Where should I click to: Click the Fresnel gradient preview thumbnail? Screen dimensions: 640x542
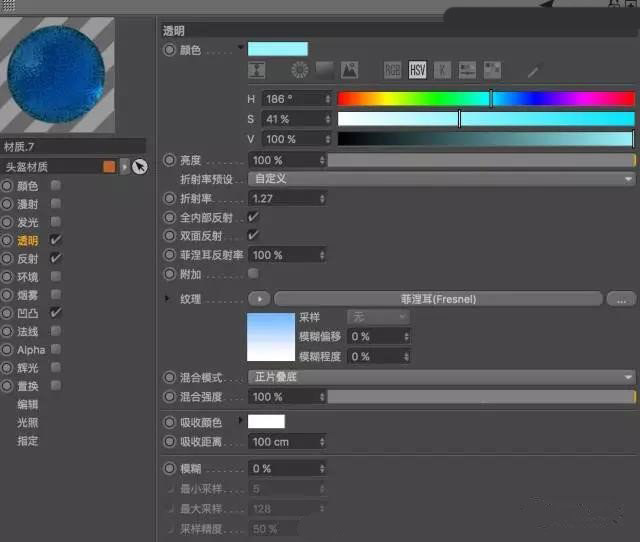(x=271, y=337)
